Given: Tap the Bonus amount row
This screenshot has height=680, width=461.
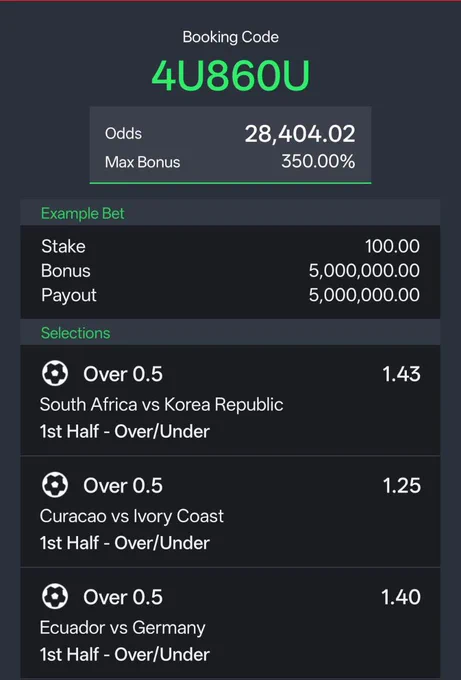Looking at the screenshot, I should click(x=230, y=271).
